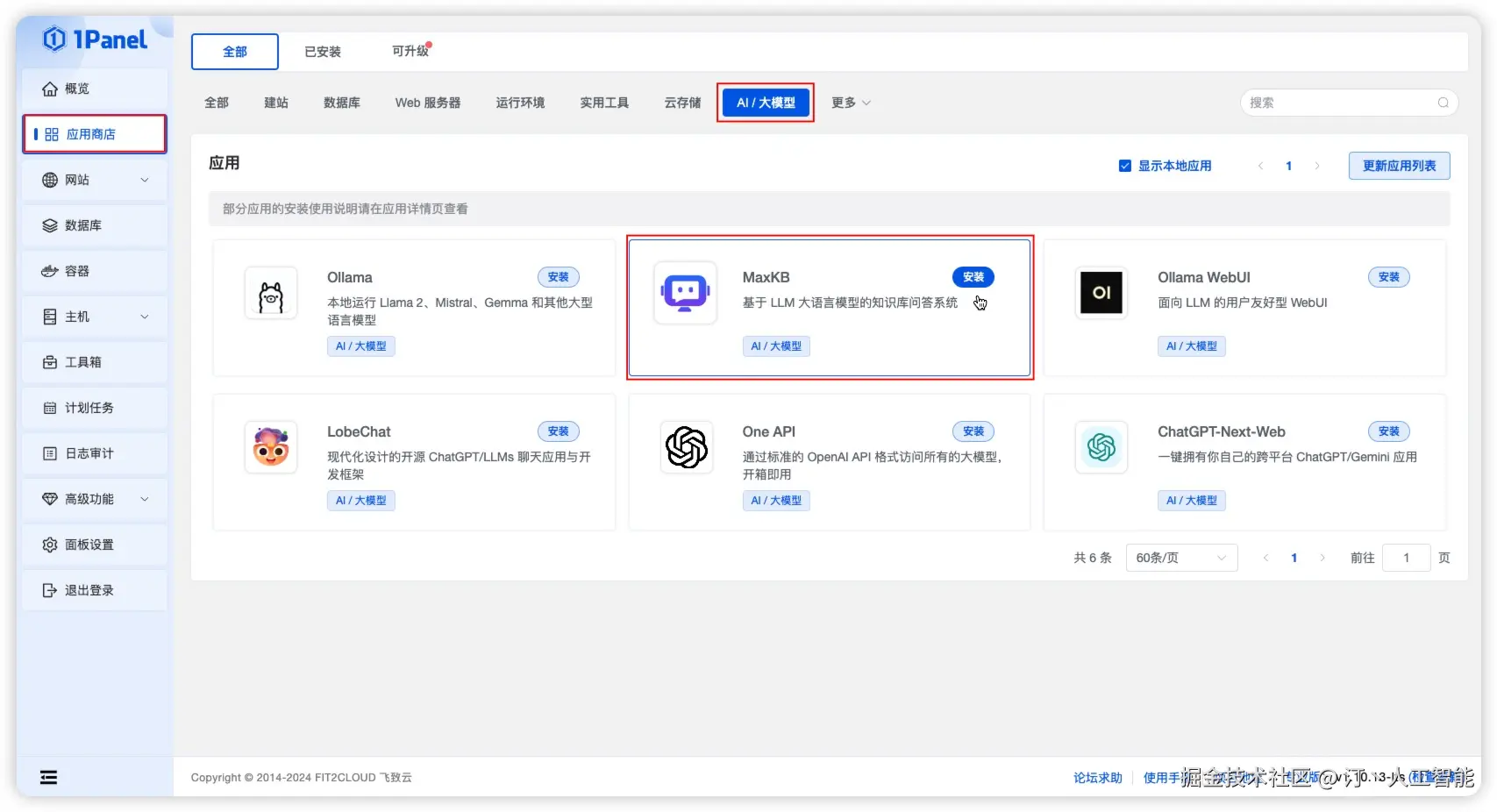The height and width of the screenshot is (812, 1497).
Task: Select the 云存储 category
Action: [x=682, y=103]
